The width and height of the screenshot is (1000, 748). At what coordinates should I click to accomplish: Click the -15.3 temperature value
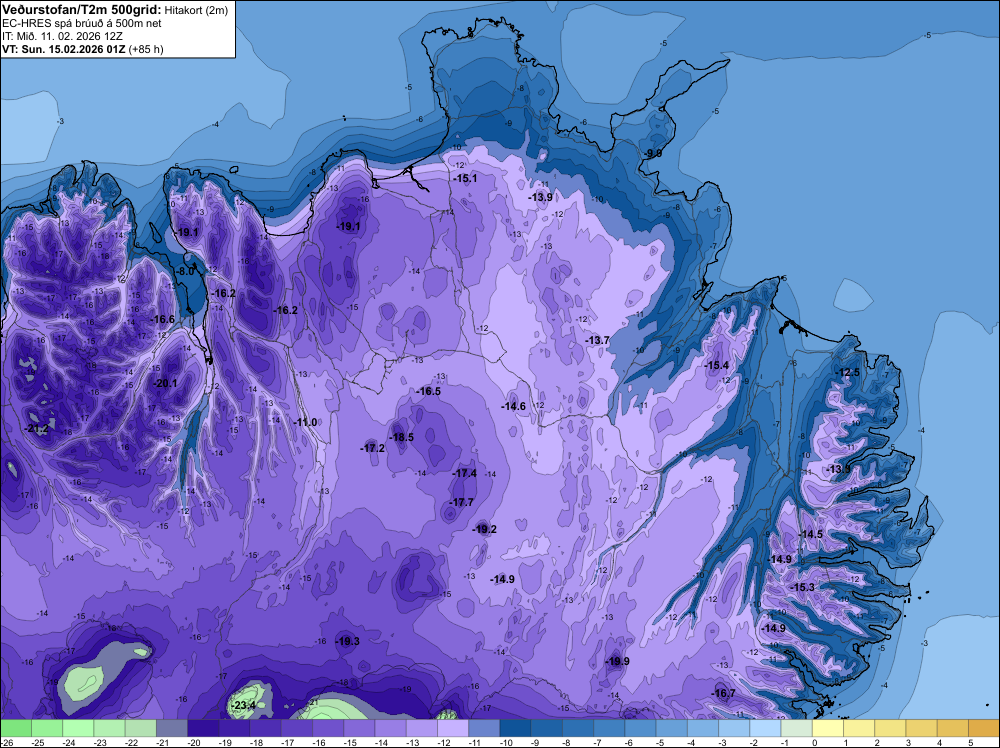(802, 587)
